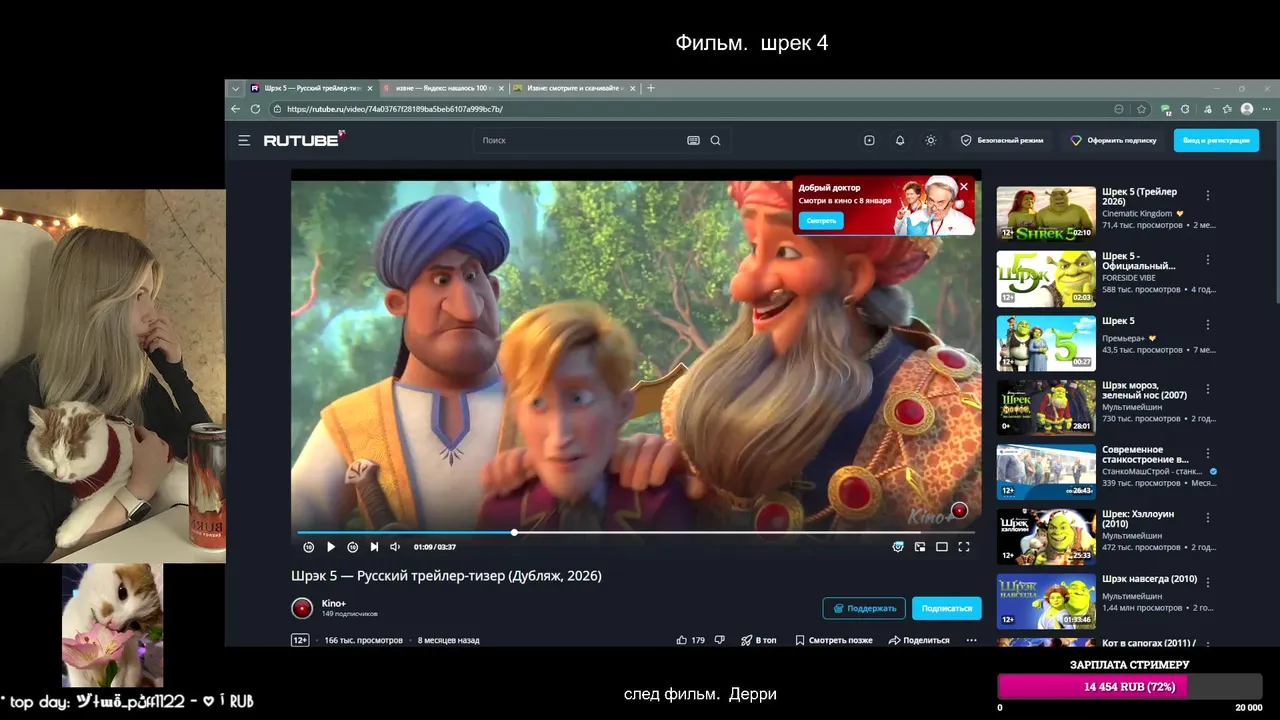Click the RUTUBE logo
Image resolution: width=1280 pixels, height=720 pixels.
tap(304, 140)
